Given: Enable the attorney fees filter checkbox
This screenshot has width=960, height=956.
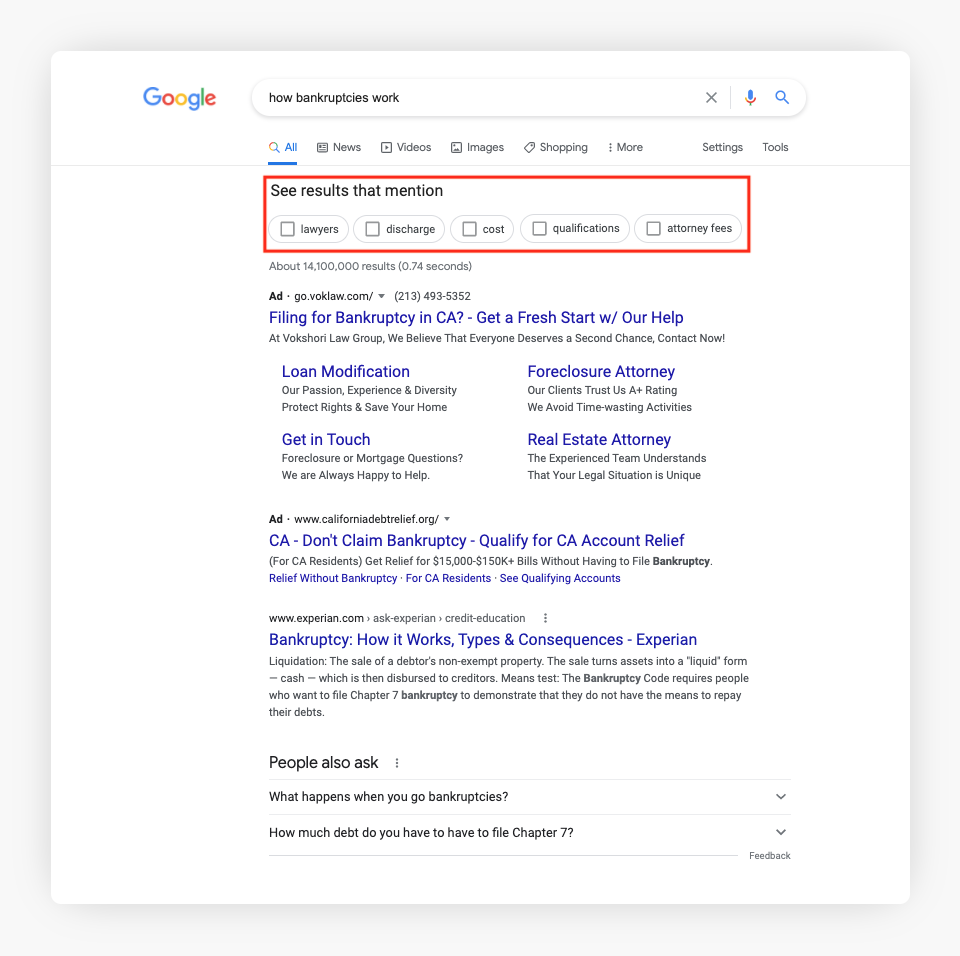Looking at the screenshot, I should tap(654, 229).
